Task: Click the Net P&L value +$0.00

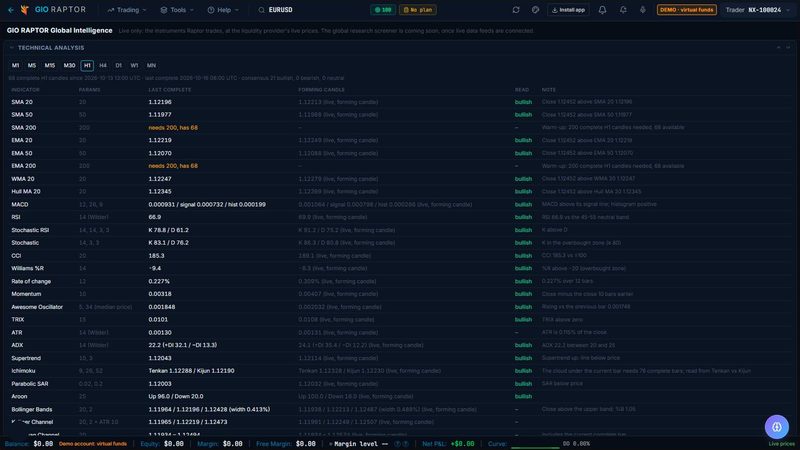Action: 462,444
